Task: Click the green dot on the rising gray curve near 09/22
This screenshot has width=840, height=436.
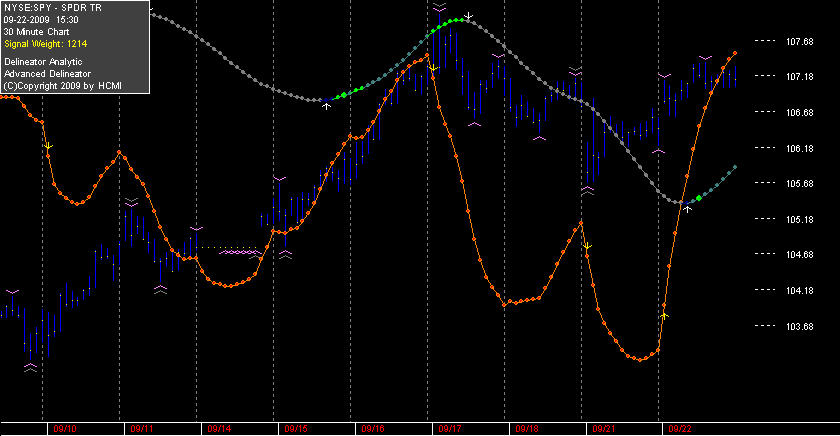Action: 699,198
